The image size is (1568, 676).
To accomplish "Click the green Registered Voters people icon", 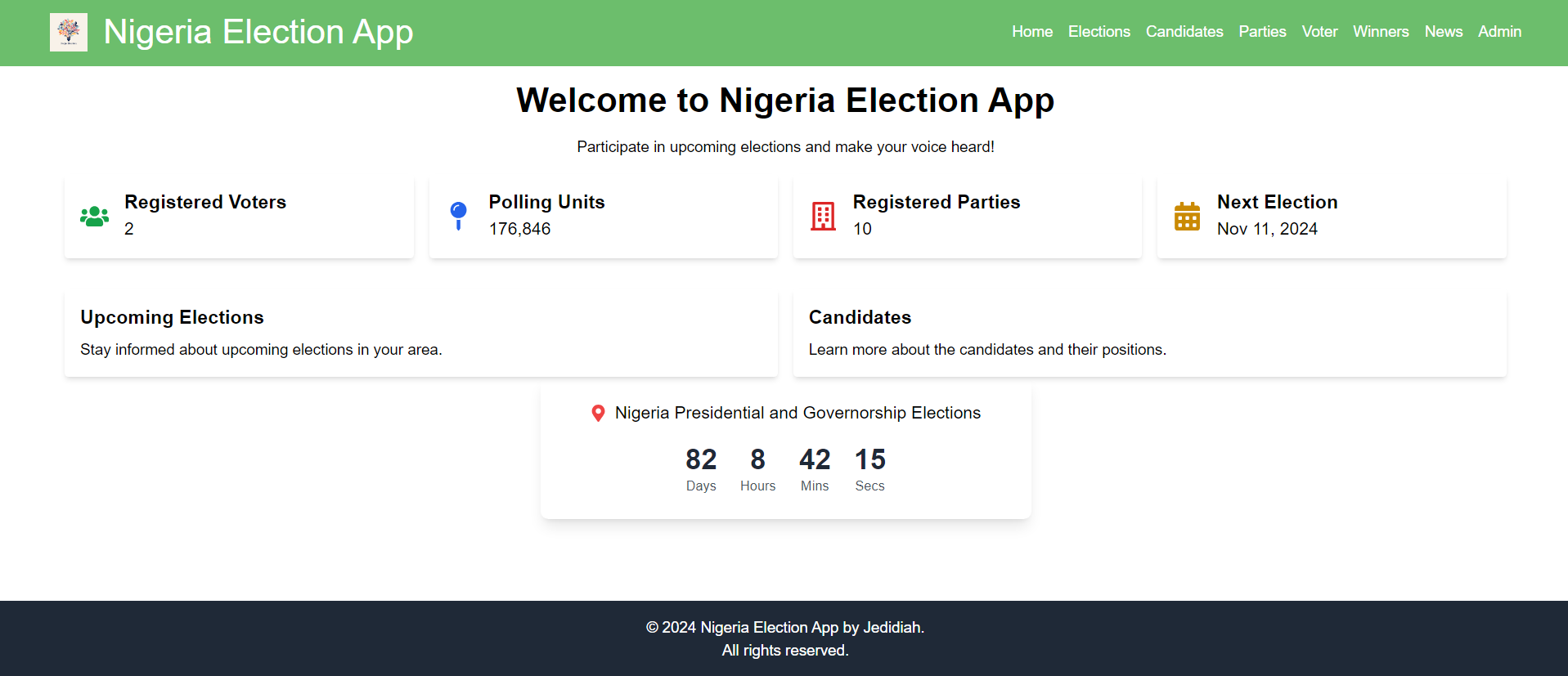I will pyautogui.click(x=95, y=217).
